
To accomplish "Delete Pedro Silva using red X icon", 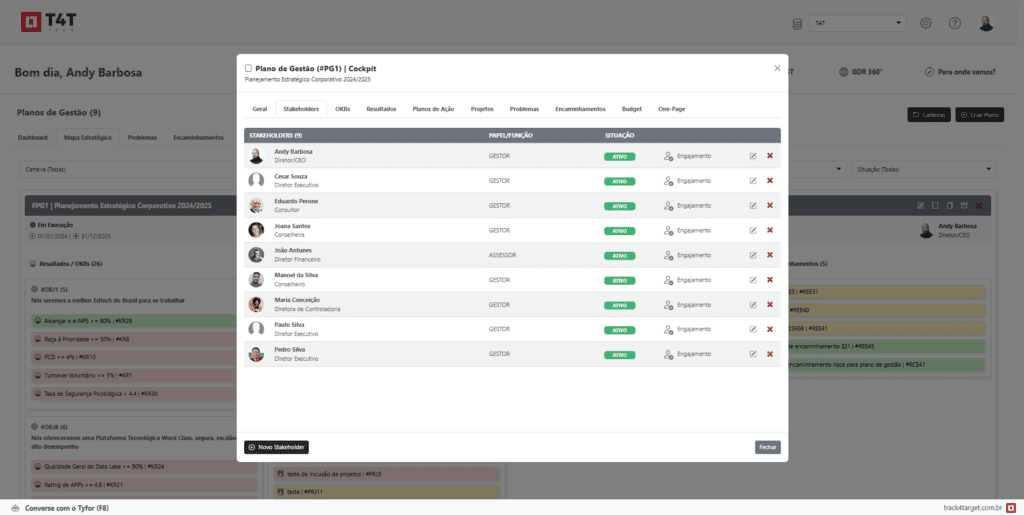I will click(x=769, y=355).
